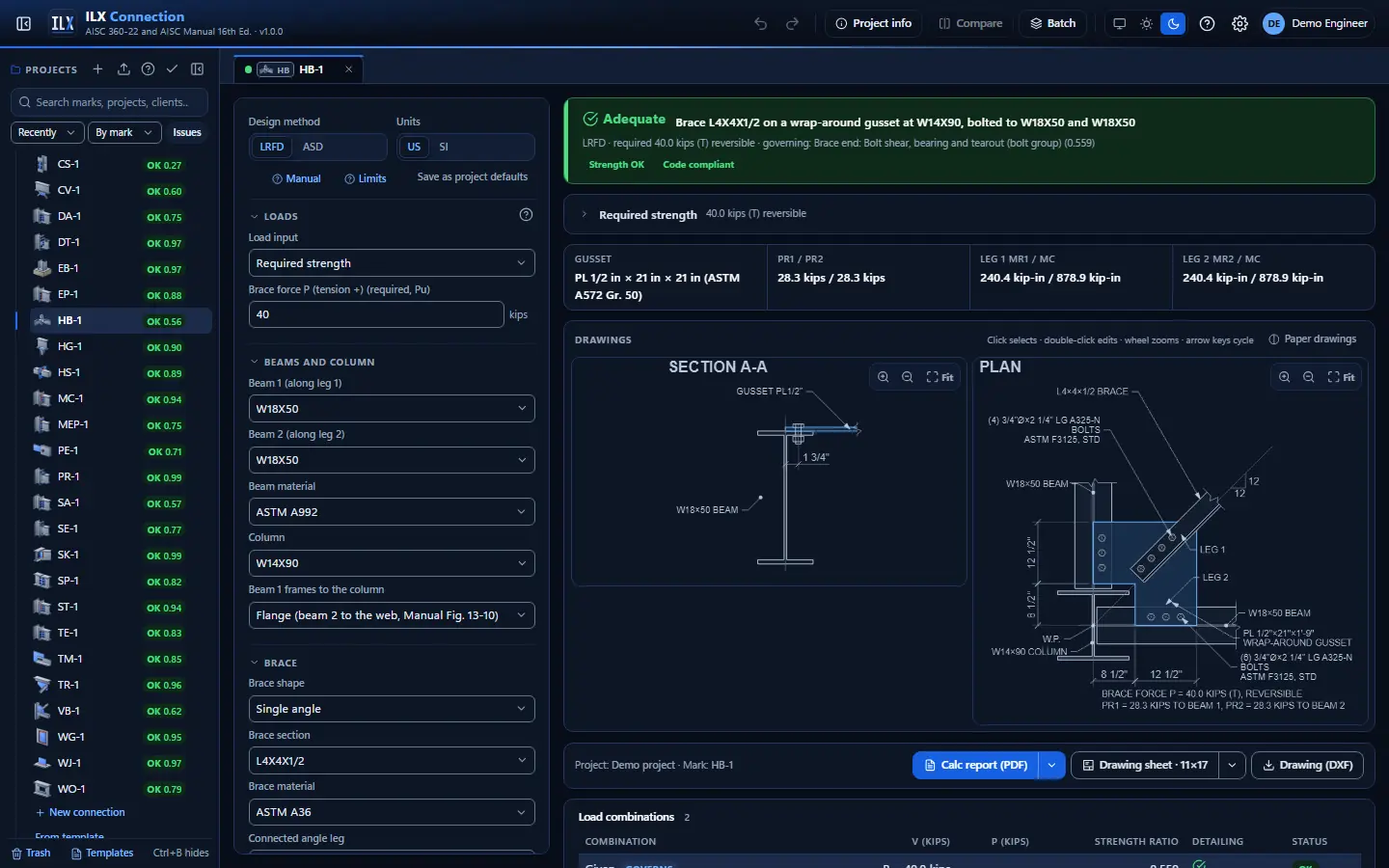Click the Brace force P input field
Screen dimensions: 1389x868
tap(376, 314)
